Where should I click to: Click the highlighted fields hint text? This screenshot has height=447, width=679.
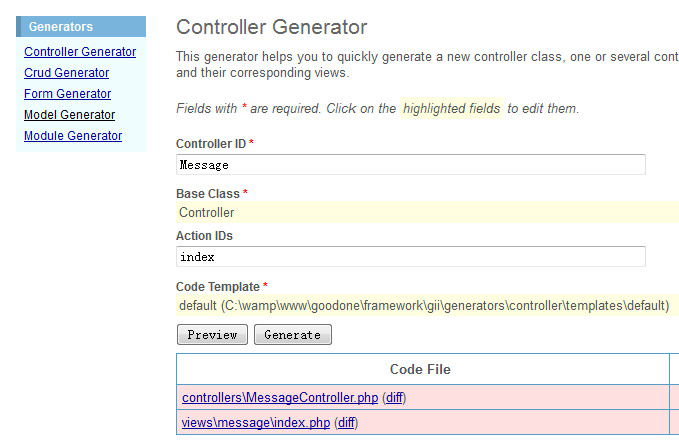[452, 108]
